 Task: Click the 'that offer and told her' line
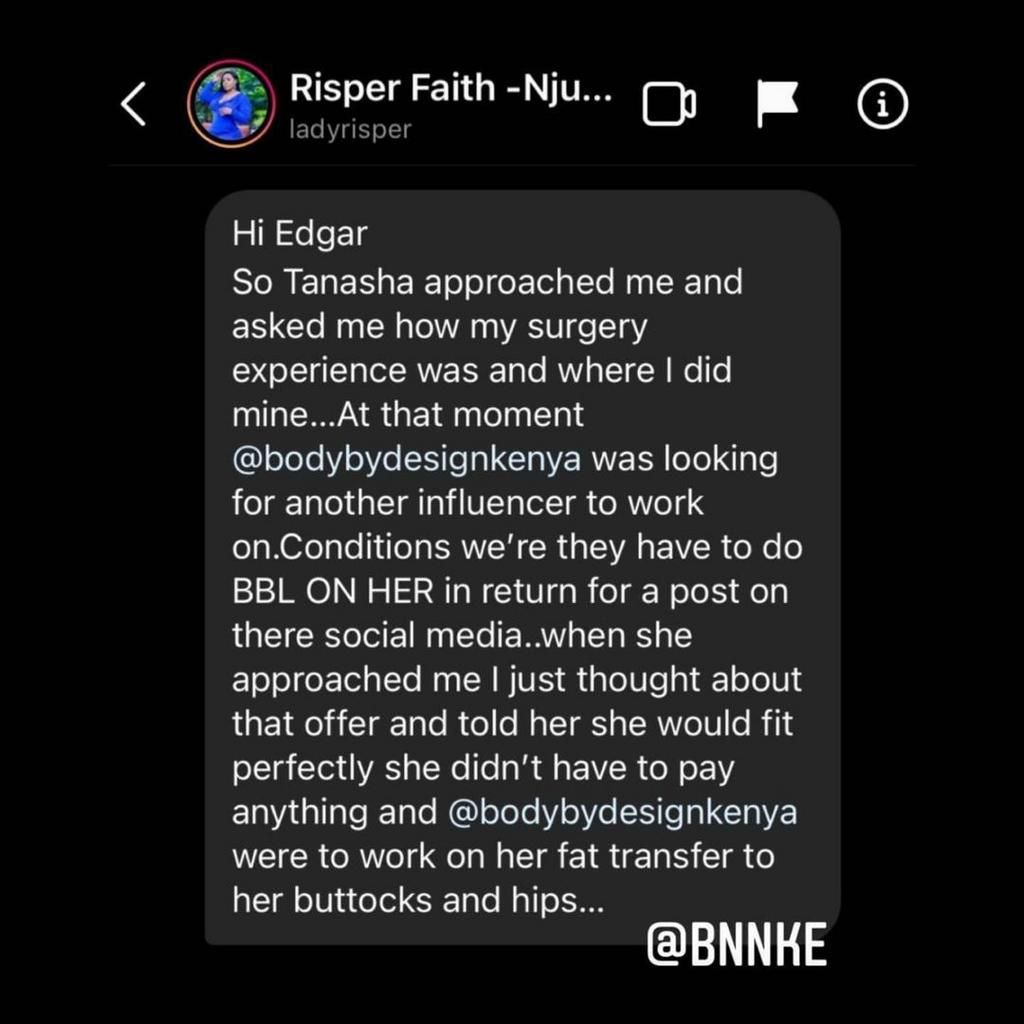512,723
